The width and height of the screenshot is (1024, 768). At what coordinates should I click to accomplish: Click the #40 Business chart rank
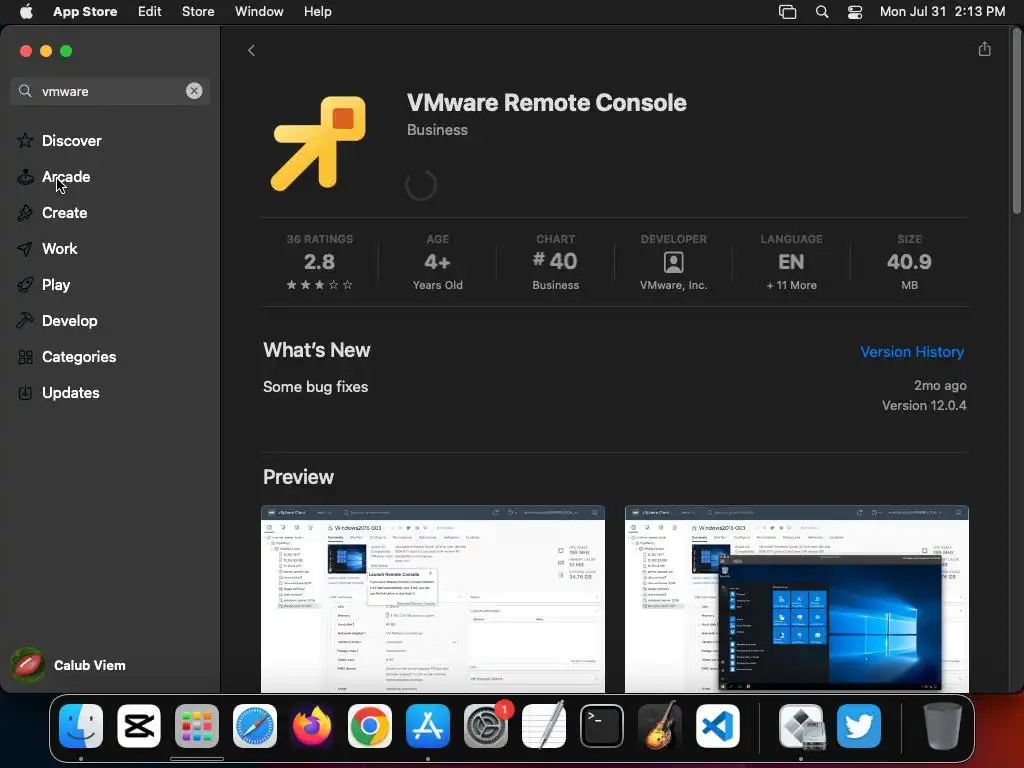click(x=555, y=262)
